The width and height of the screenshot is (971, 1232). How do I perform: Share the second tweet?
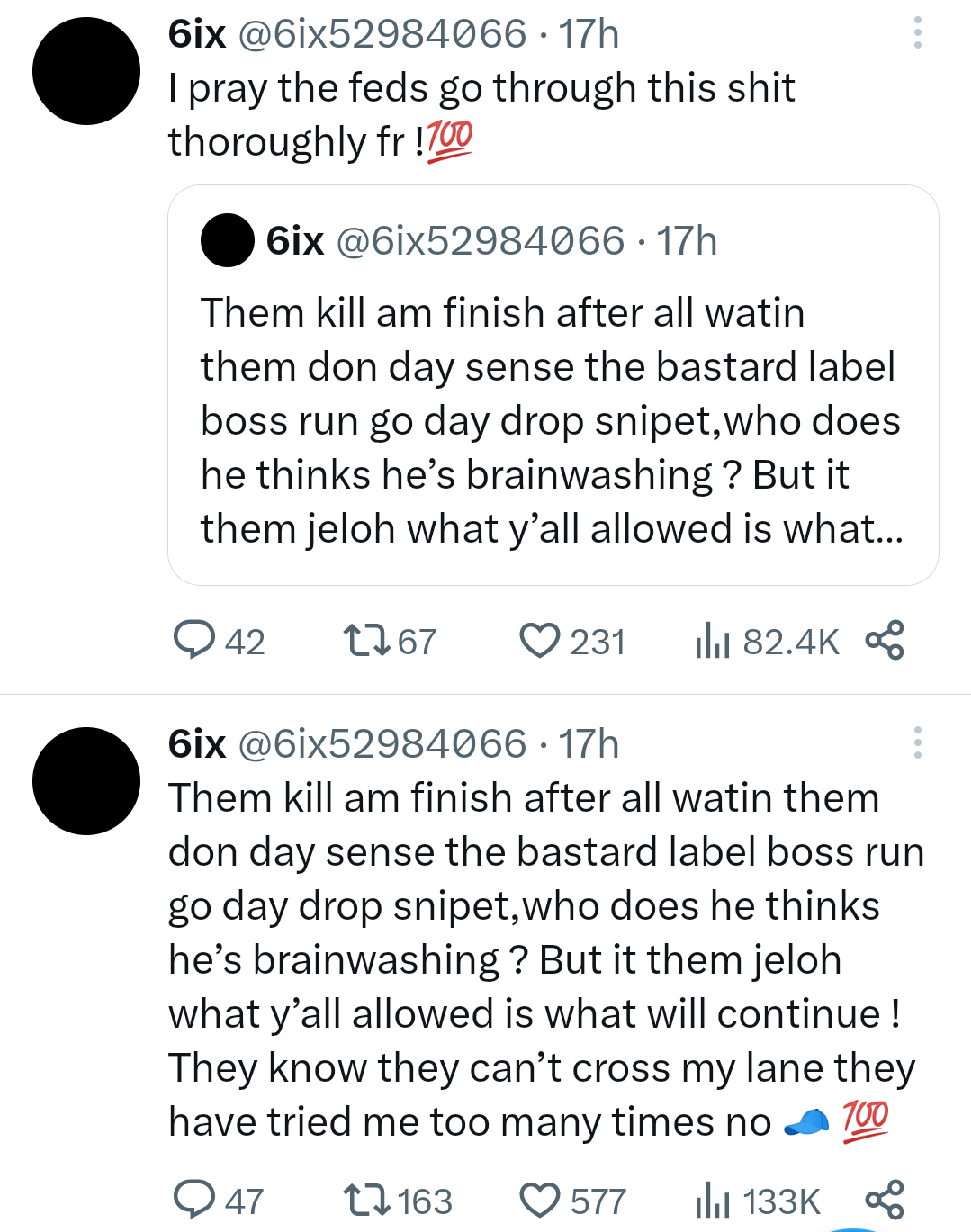pos(884,1200)
